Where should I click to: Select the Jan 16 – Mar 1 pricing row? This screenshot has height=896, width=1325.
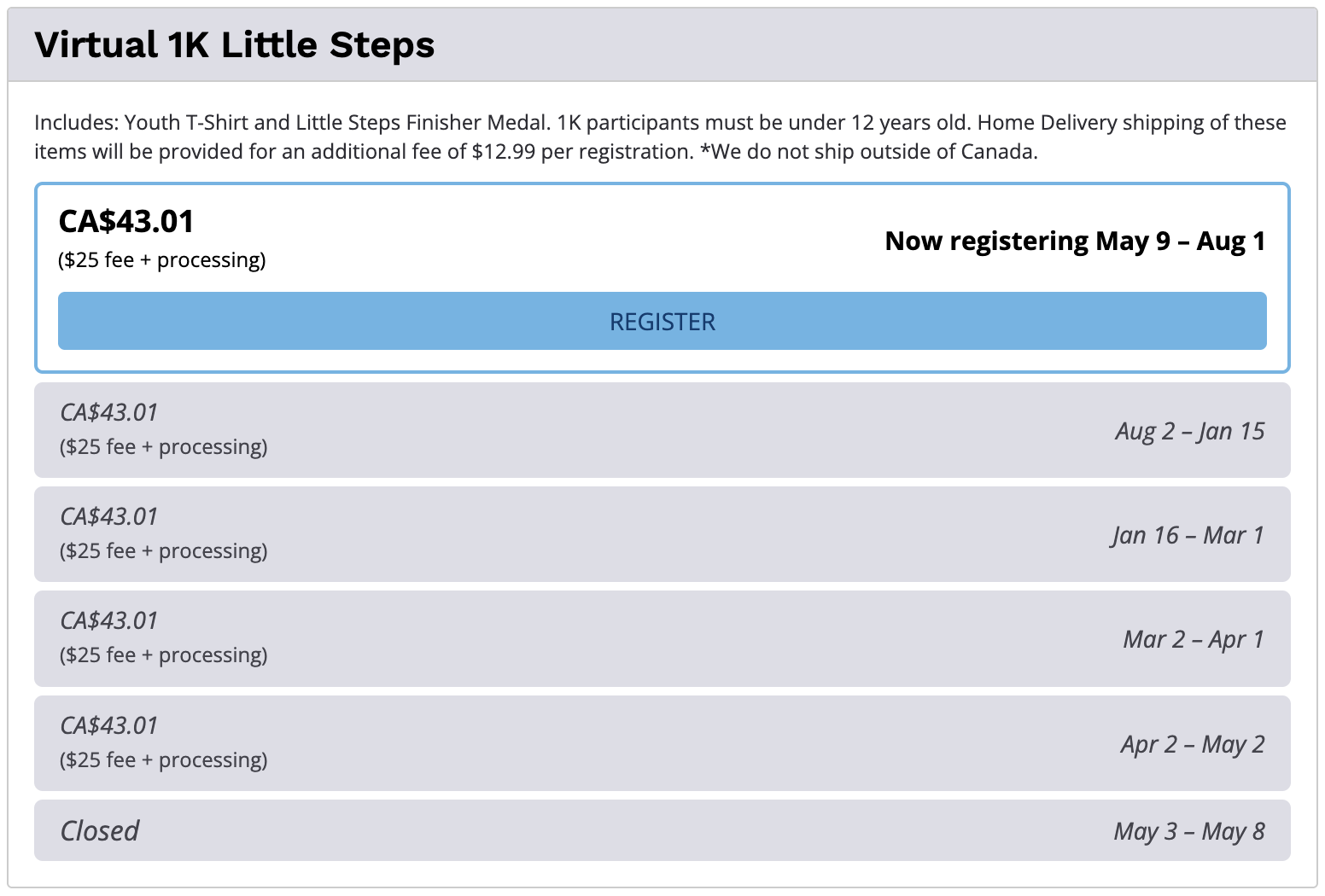point(662,534)
